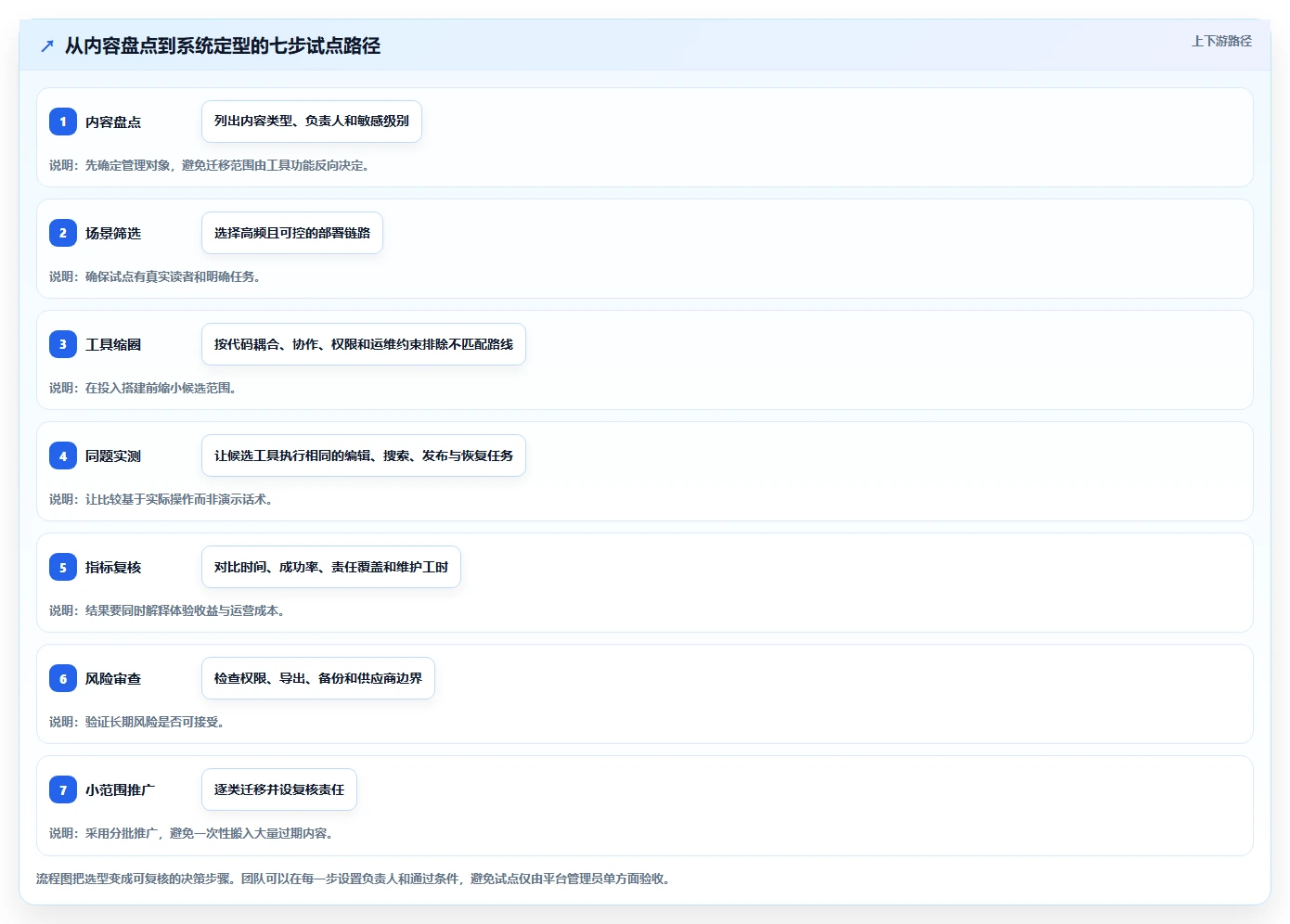Click the step 3 number badge
1290x924 pixels.
coord(63,344)
